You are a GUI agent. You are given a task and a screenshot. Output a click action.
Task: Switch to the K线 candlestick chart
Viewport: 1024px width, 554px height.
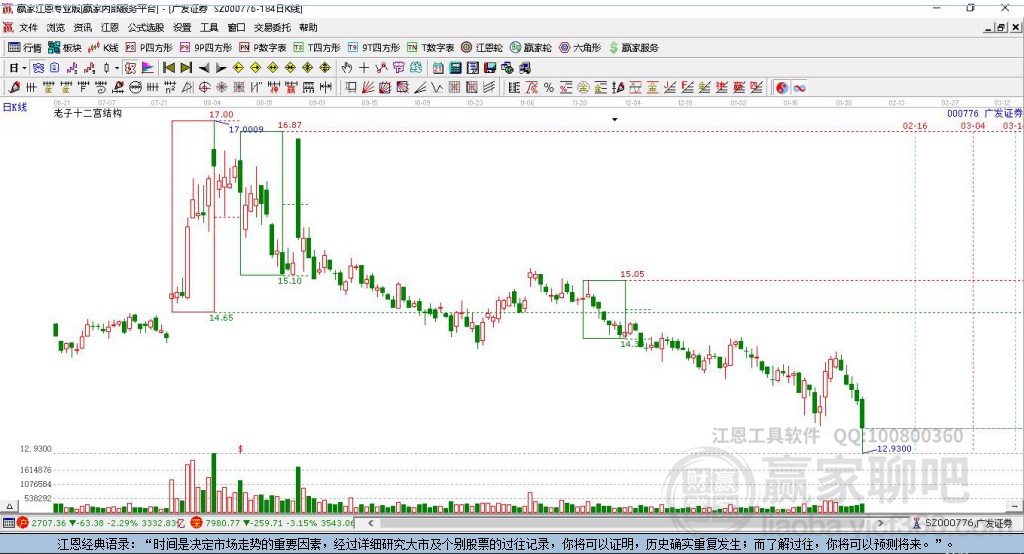point(103,48)
